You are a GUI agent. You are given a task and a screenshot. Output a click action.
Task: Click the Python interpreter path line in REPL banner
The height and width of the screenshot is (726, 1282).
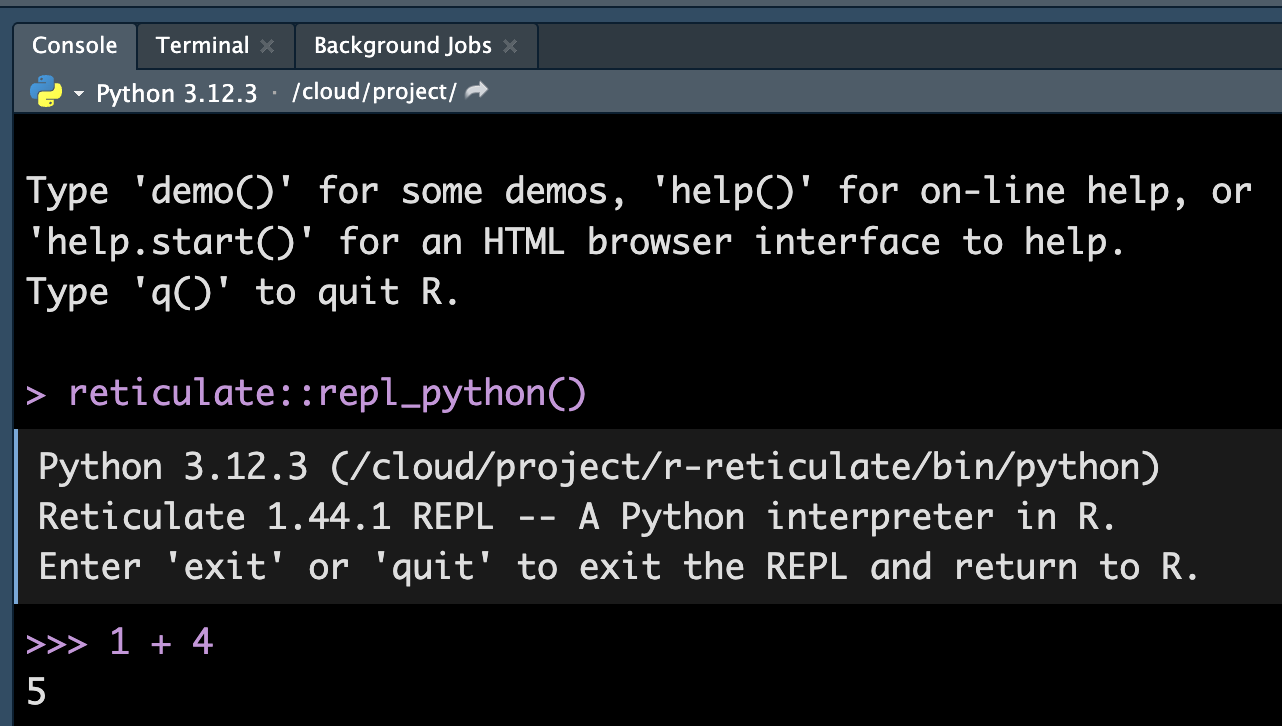click(x=598, y=467)
